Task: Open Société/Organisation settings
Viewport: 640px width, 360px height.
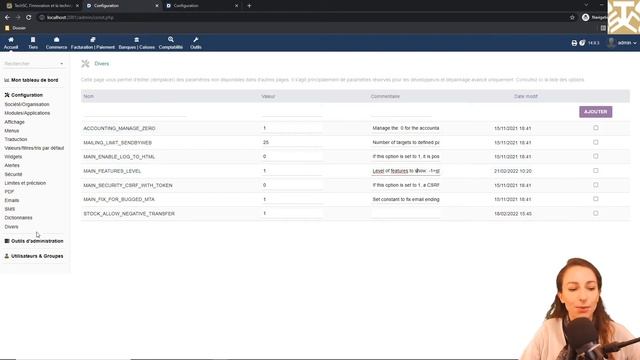Action: 27,104
